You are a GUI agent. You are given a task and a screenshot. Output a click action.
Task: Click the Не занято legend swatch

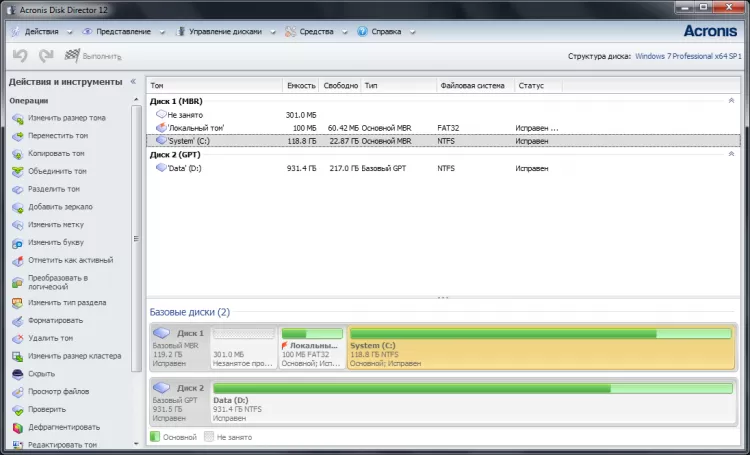(x=209, y=436)
